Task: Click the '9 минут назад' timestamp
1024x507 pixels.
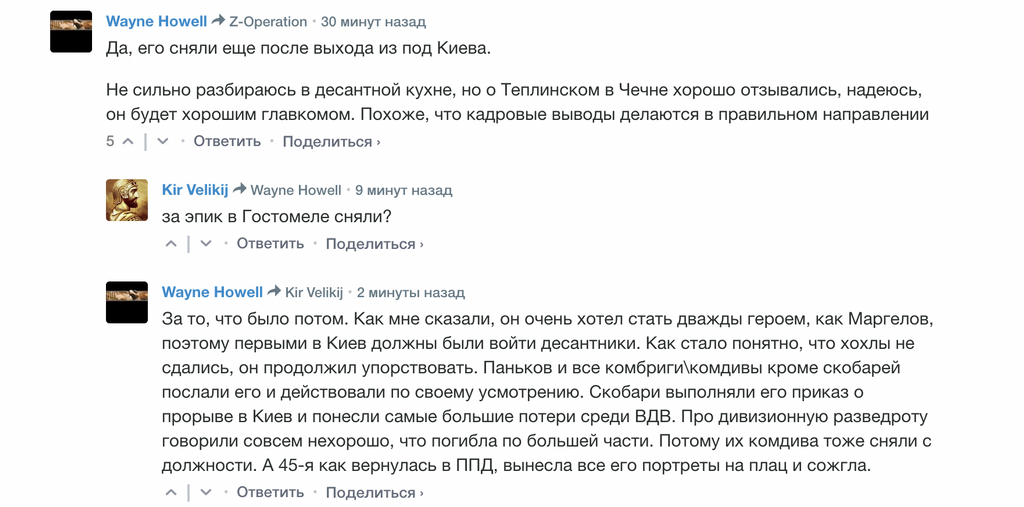Action: pyautogui.click(x=403, y=190)
